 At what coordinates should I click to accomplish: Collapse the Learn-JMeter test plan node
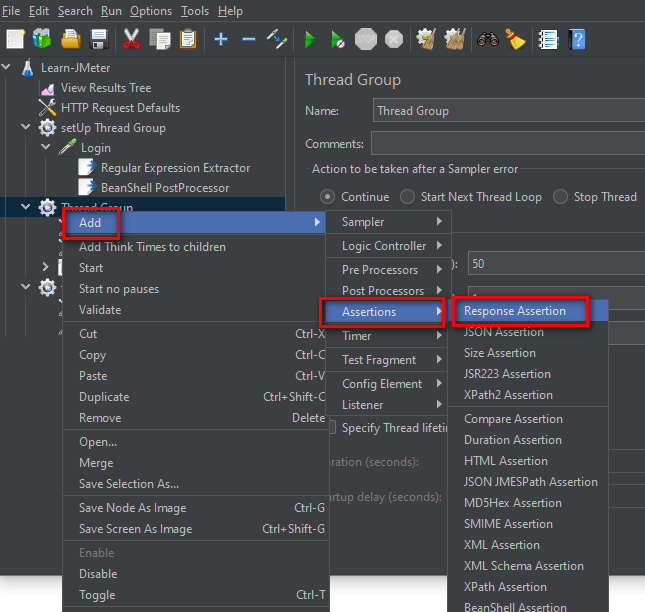click(x=6, y=67)
